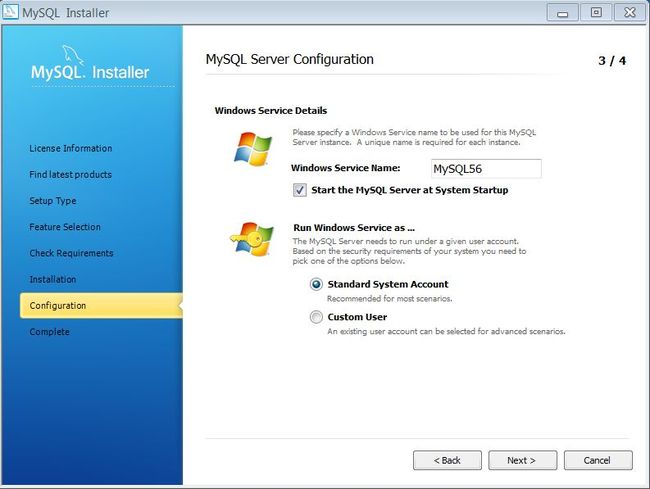650x489 pixels.
Task: Close the MySQL Installer window
Action: 630,13
